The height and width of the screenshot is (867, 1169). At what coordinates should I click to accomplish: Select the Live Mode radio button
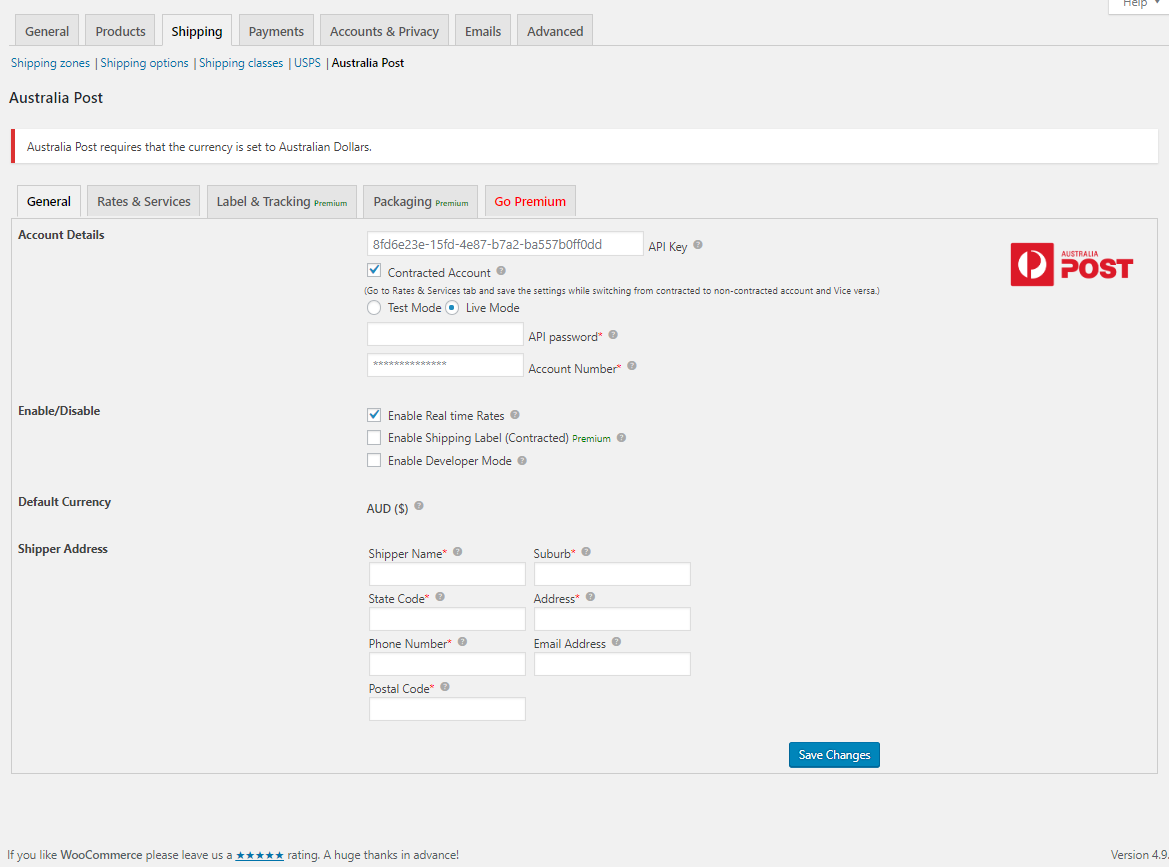click(x=452, y=307)
